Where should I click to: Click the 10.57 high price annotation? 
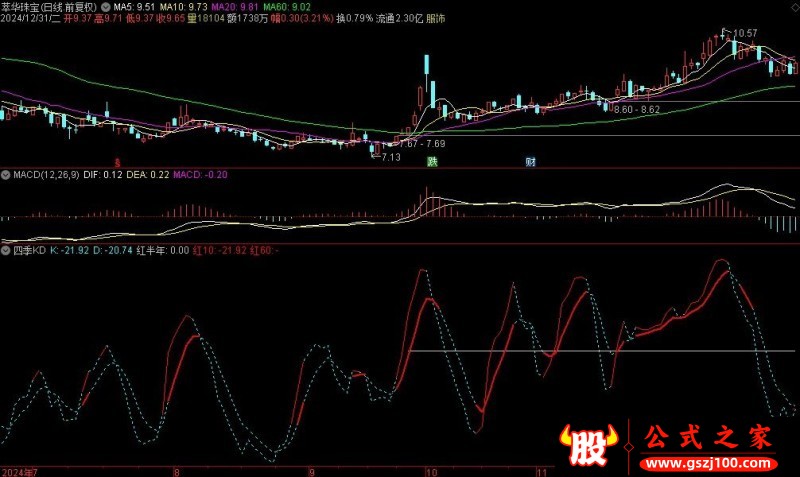point(745,34)
